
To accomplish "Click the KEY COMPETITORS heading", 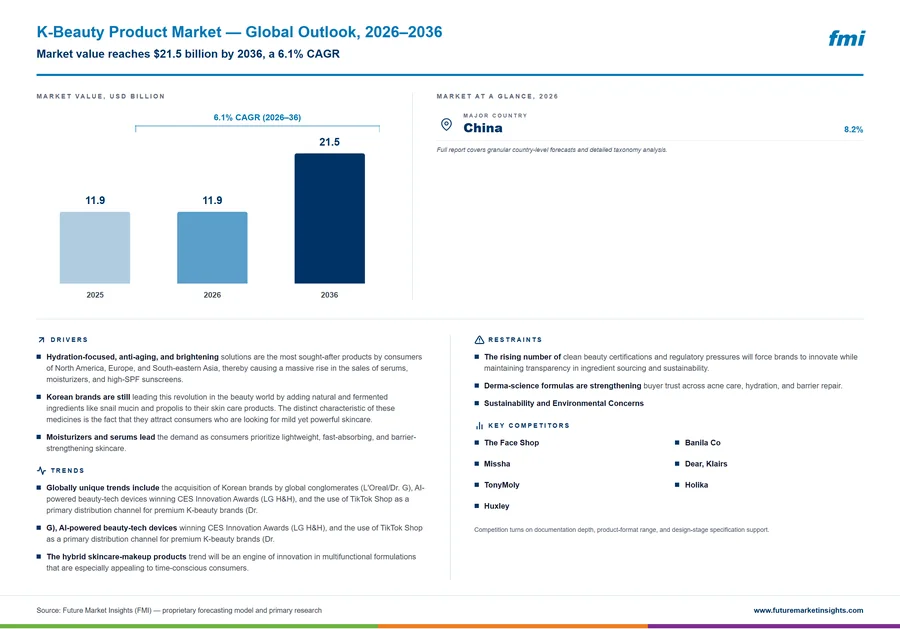I will point(529,426).
